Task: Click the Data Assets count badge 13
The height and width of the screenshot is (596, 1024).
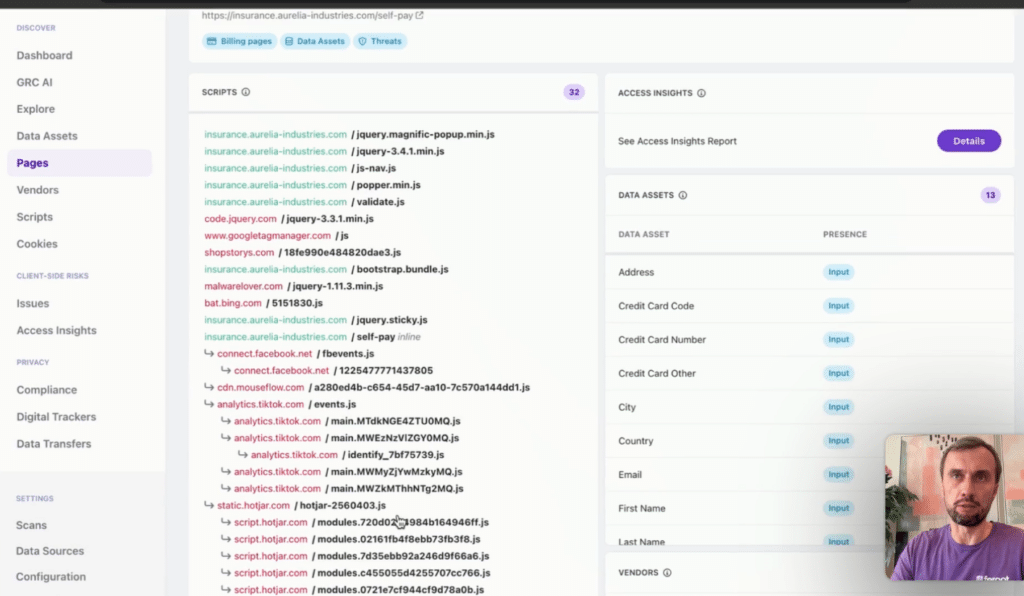Action: click(990, 195)
